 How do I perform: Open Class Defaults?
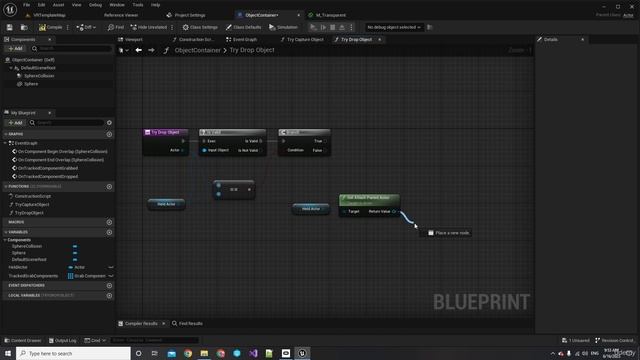click(x=243, y=27)
